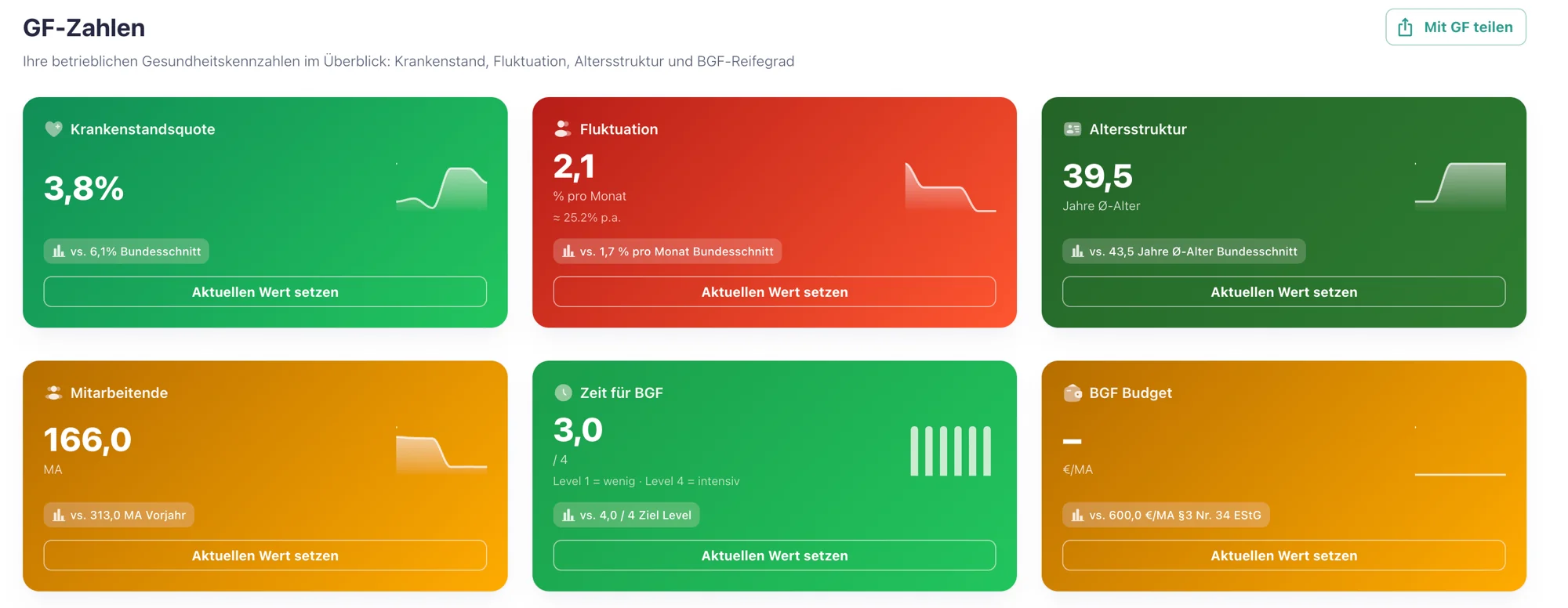This screenshot has height=608, width=1568.
Task: Click the ID card icon beside Altersstruktur
Action: [x=1072, y=129]
